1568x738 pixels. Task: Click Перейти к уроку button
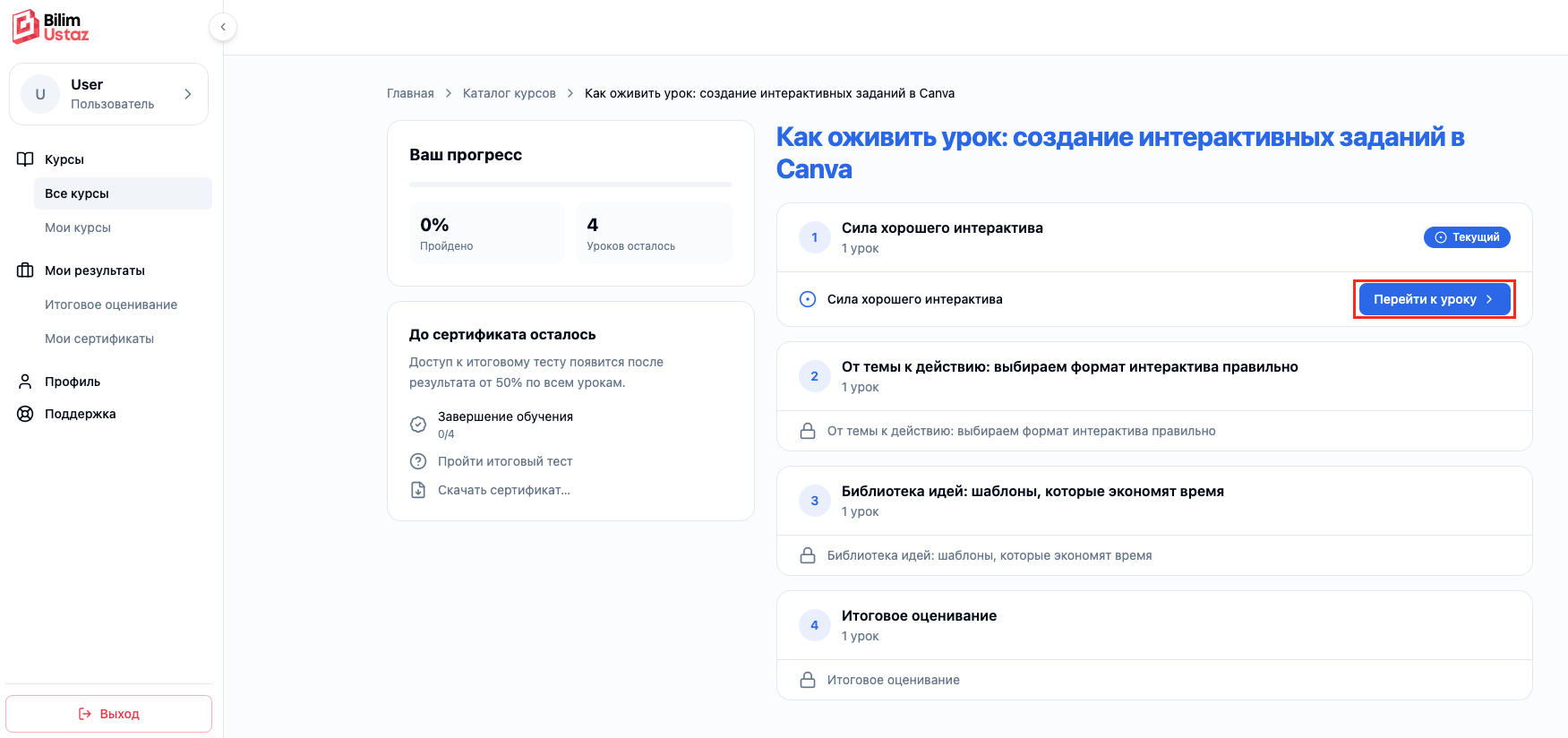pyautogui.click(x=1434, y=299)
